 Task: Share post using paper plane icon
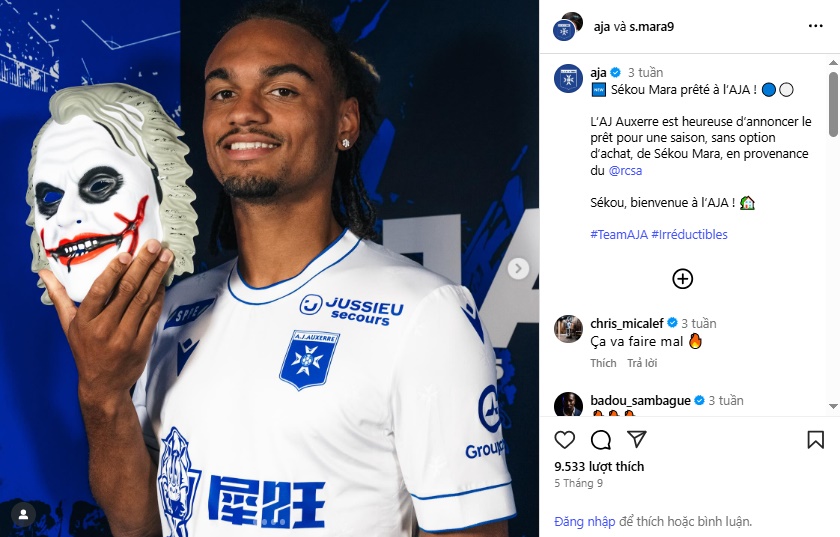636,439
